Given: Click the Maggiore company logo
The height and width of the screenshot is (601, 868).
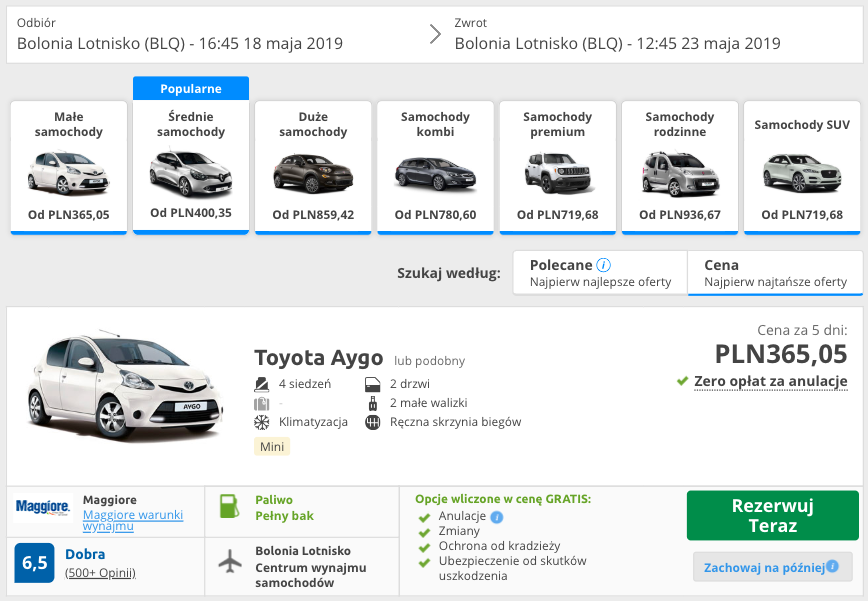Looking at the screenshot, I should click(x=43, y=507).
